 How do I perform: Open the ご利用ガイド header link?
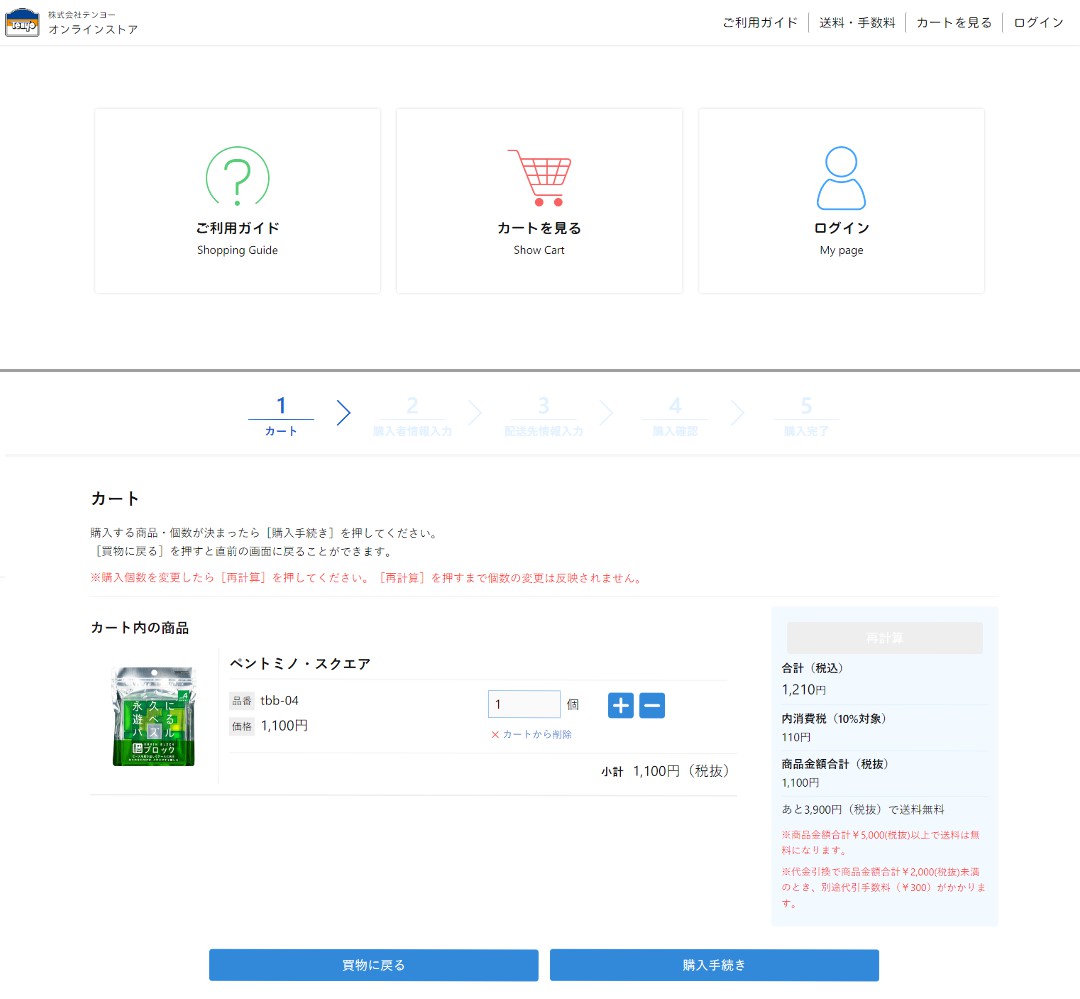[x=760, y=23]
